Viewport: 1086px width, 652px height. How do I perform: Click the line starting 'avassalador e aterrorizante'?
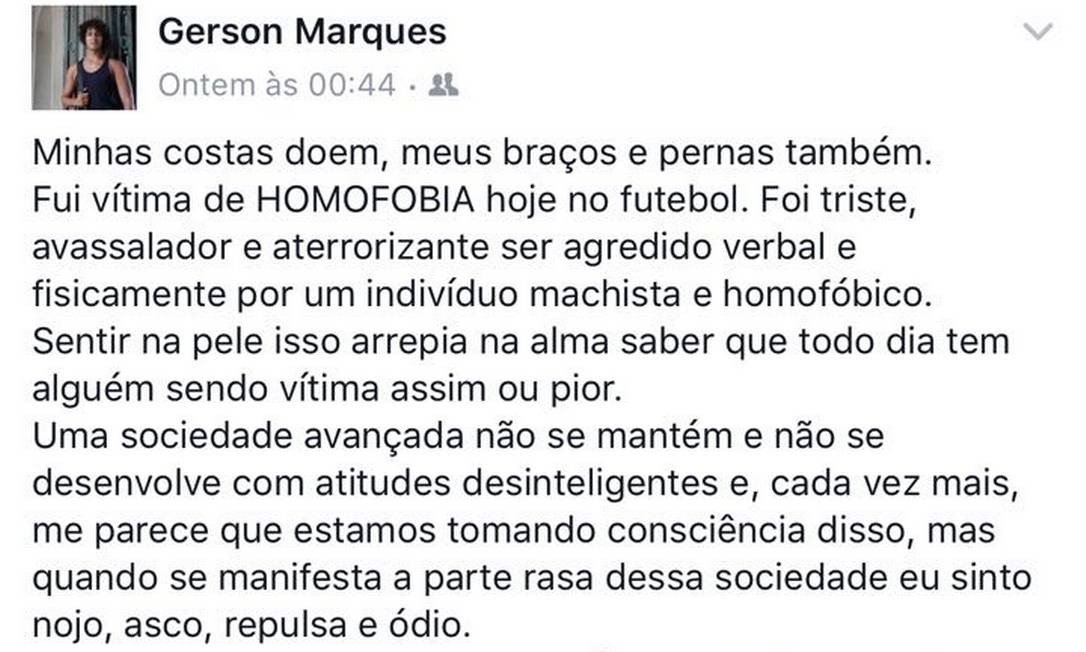point(444,247)
